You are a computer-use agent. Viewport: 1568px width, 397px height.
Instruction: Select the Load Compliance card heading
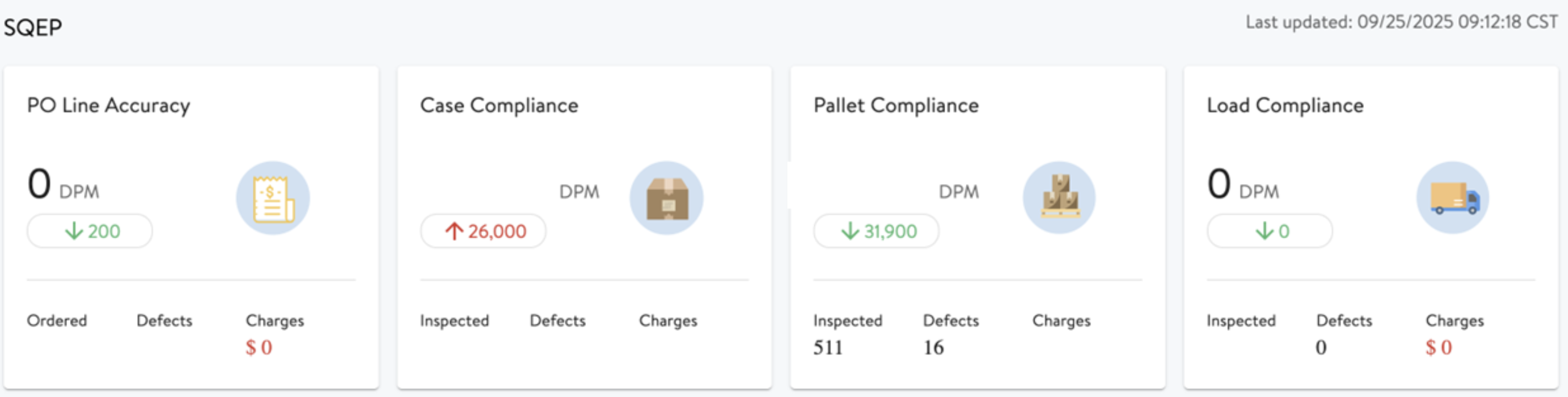(1285, 105)
